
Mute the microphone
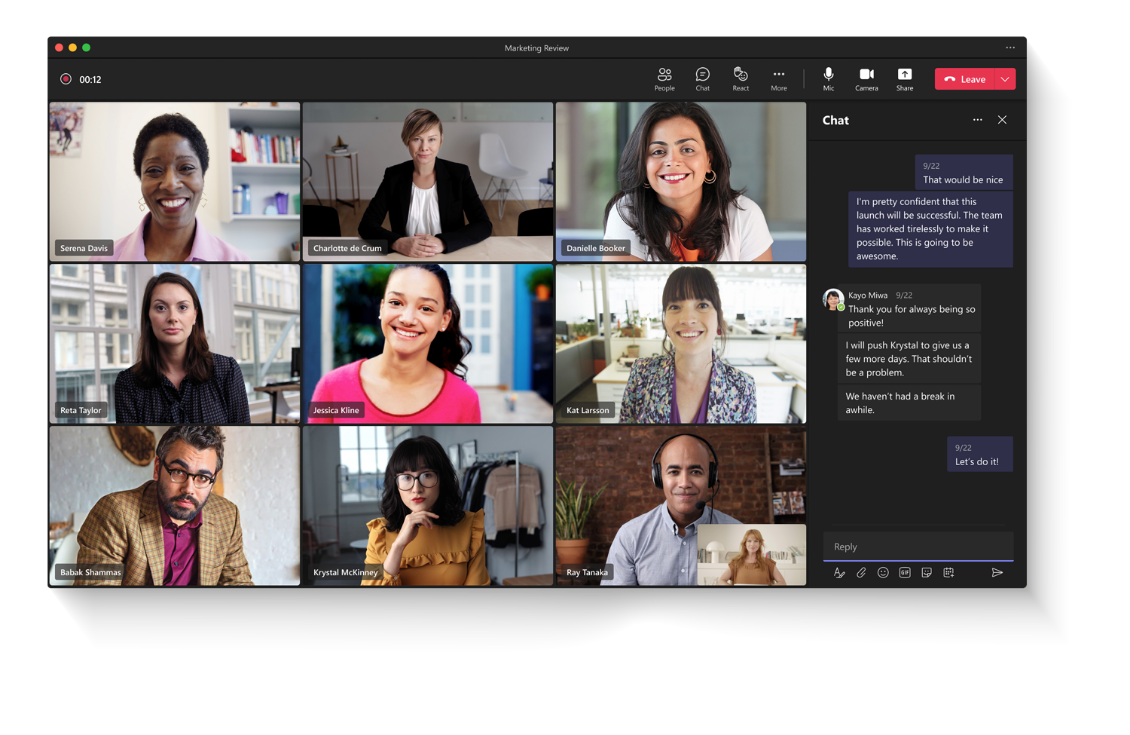click(829, 79)
